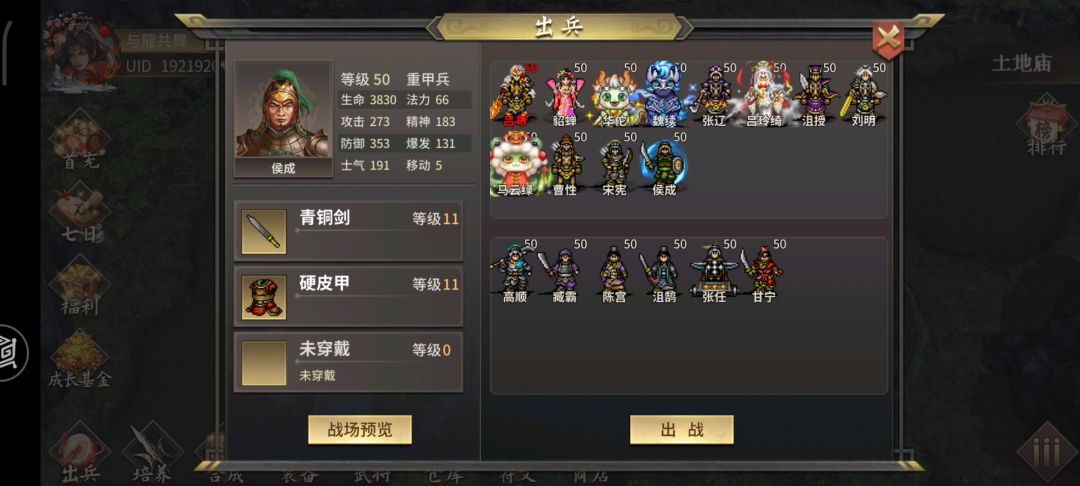View 侯成 general portrait

click(x=284, y=118)
